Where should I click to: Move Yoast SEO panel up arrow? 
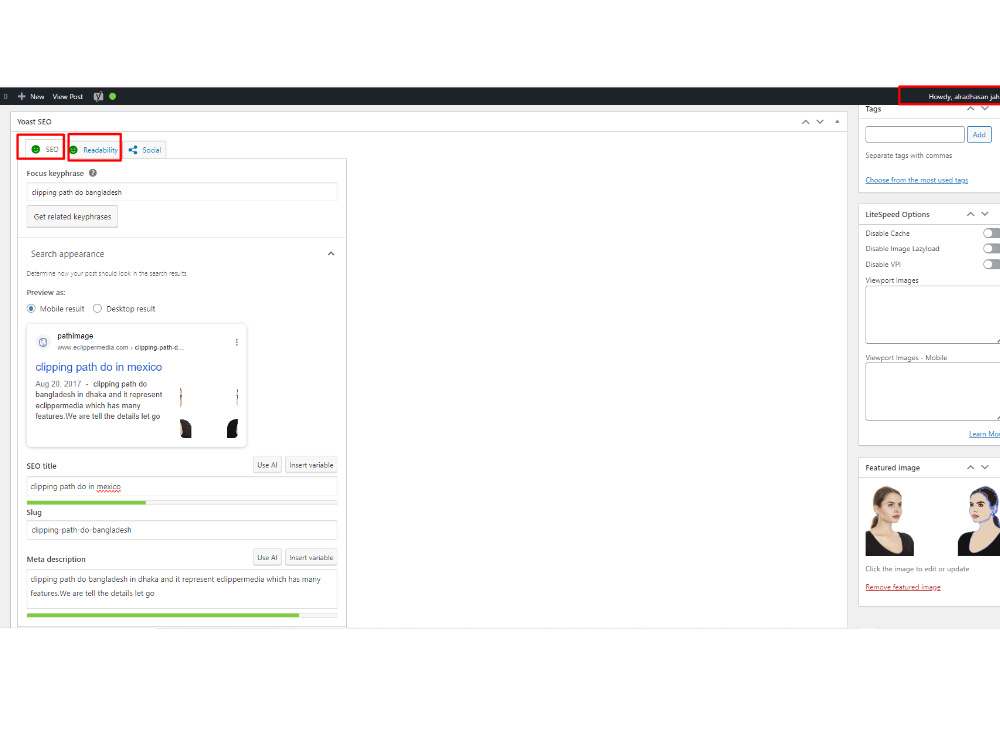805,122
